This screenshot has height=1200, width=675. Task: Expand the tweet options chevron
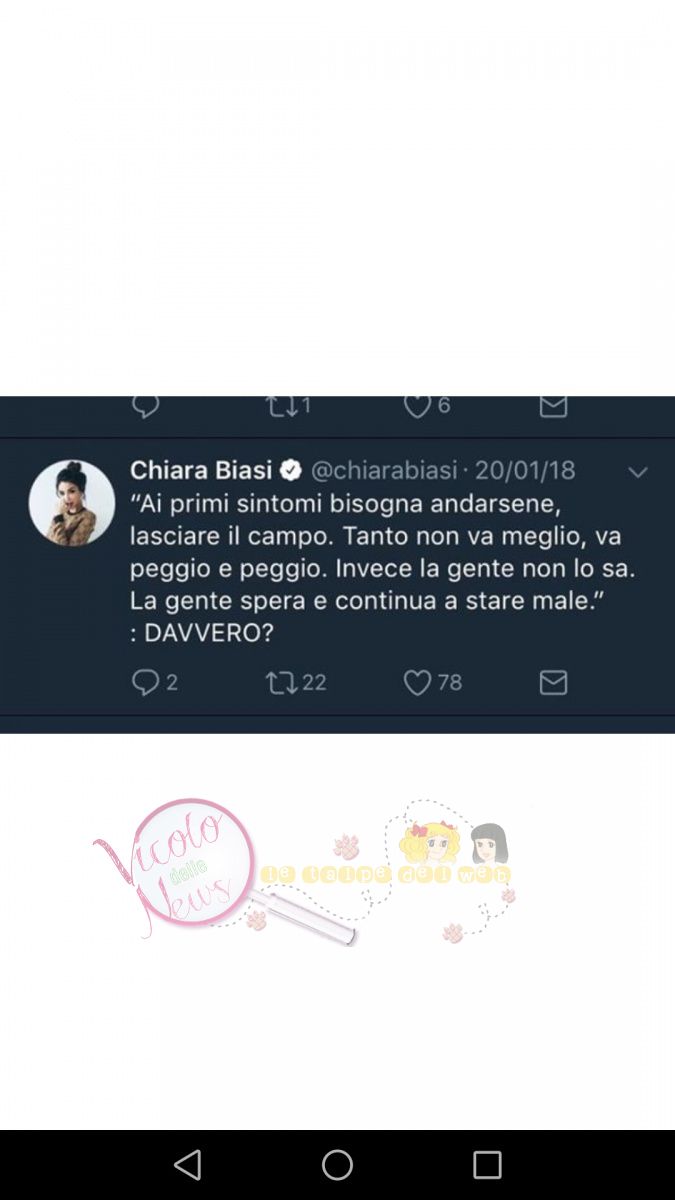point(637,472)
